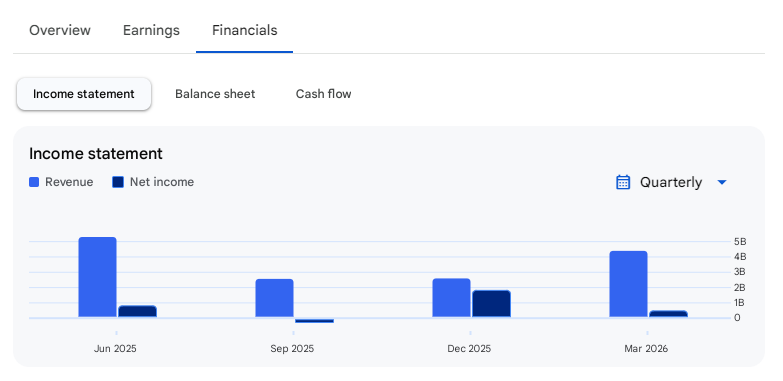Click the 4B y-axis value
The height and width of the screenshot is (381, 783).
coord(740,257)
